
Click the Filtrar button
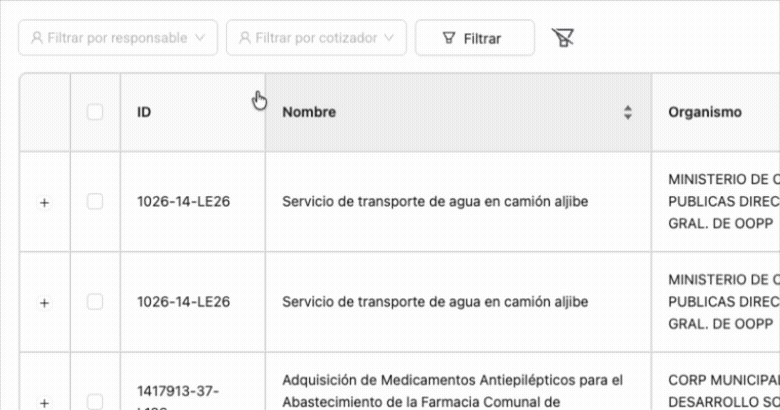[x=475, y=38]
